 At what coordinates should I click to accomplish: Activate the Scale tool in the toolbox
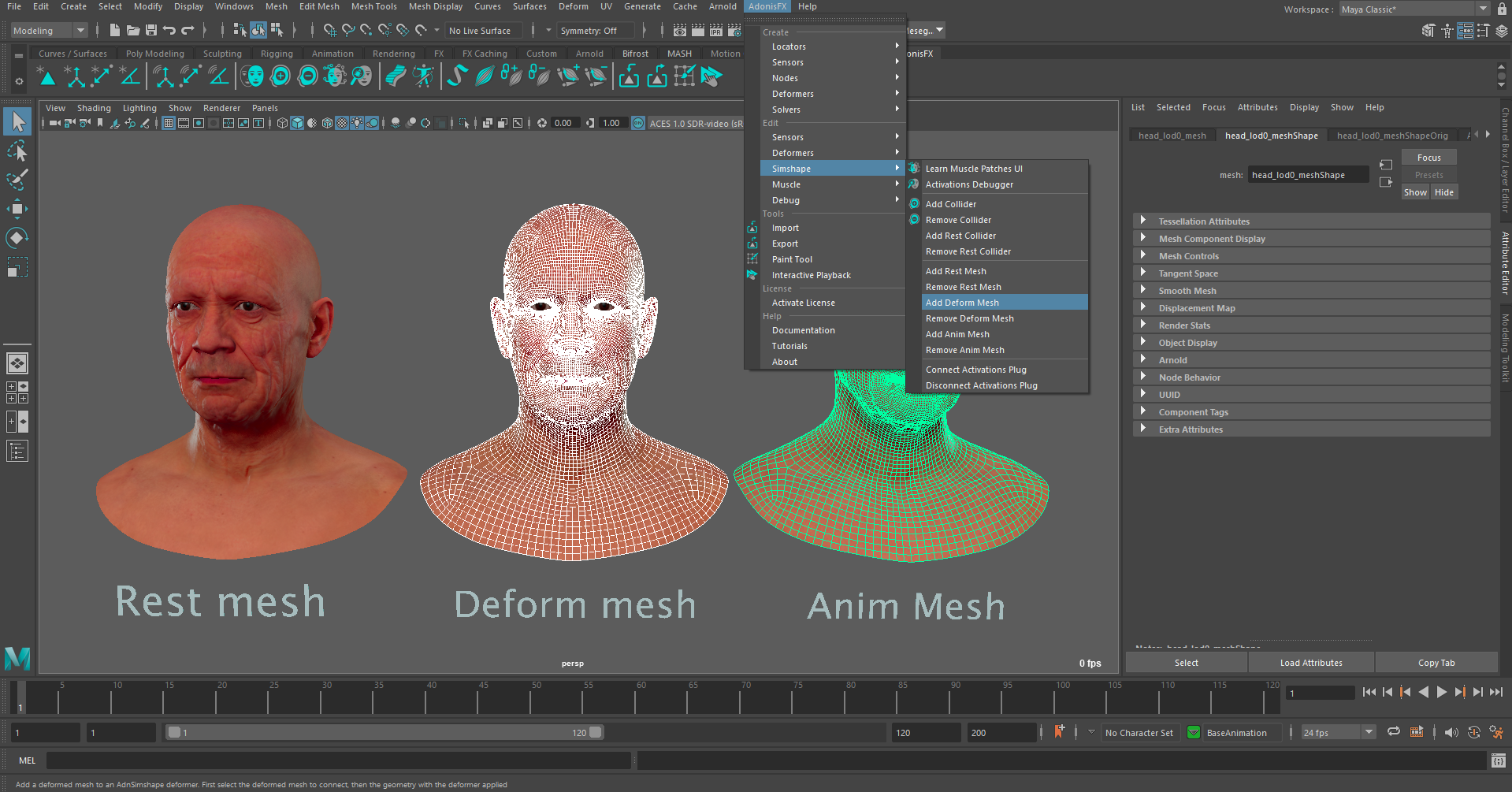click(x=17, y=267)
